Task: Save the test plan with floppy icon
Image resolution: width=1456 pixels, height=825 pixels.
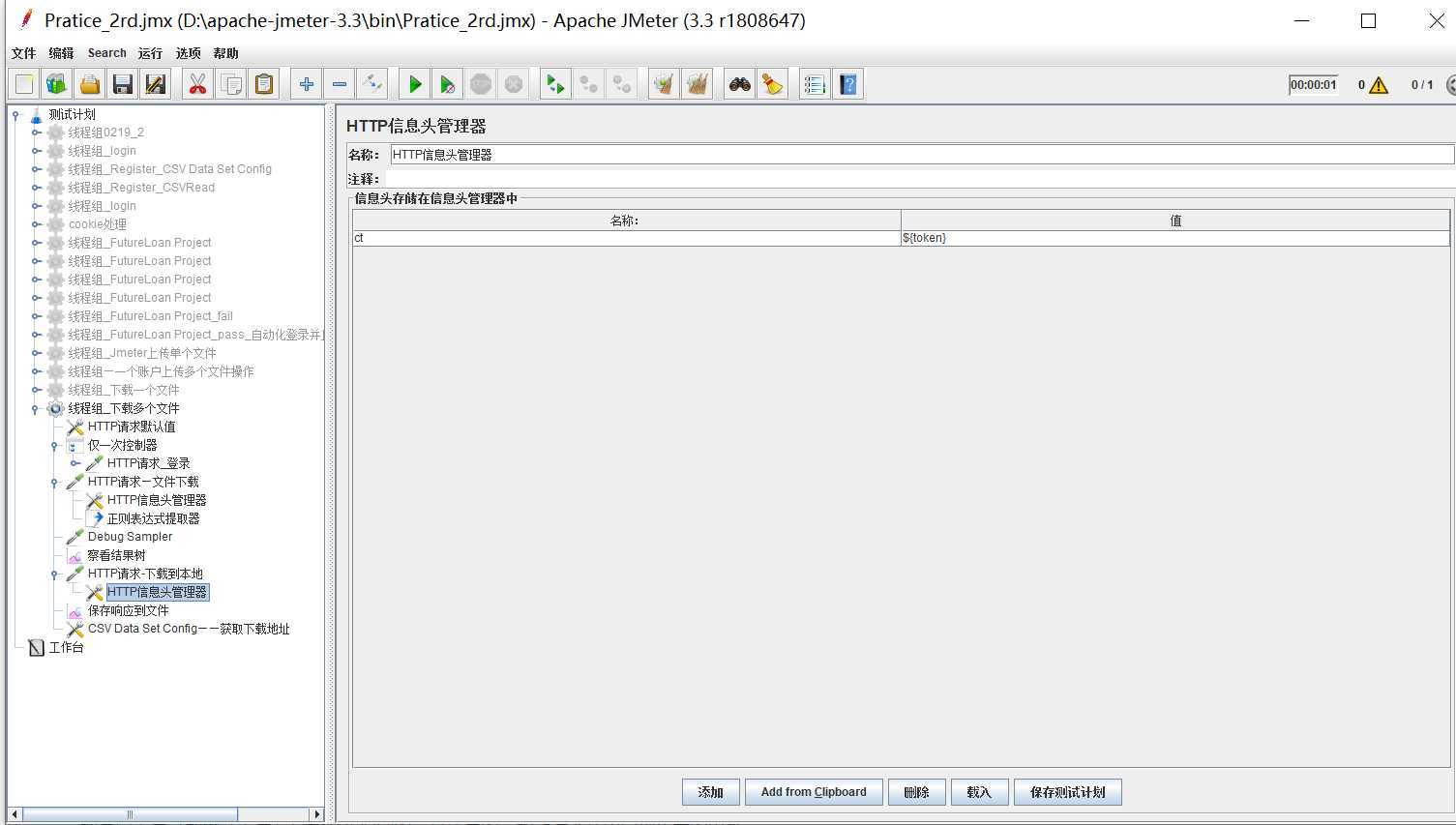Action: (123, 85)
